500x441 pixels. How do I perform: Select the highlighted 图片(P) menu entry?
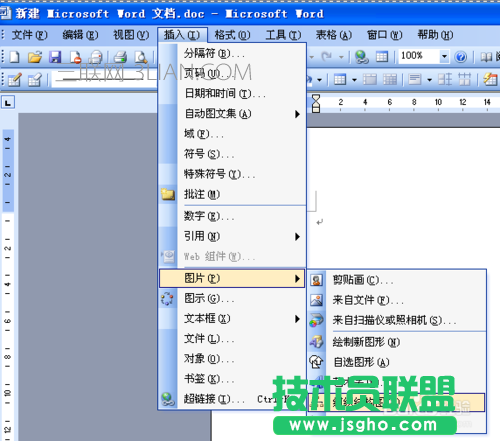pyautogui.click(x=232, y=278)
